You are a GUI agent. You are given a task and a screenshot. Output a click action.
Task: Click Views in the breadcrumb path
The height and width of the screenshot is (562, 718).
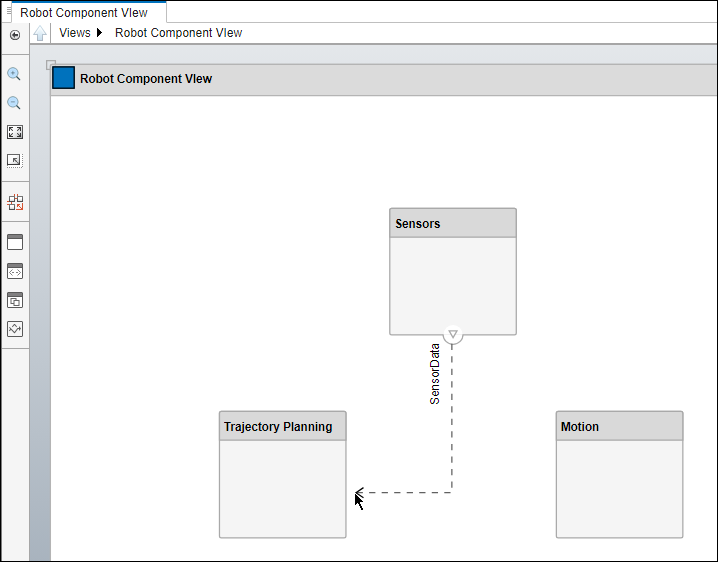tap(75, 33)
